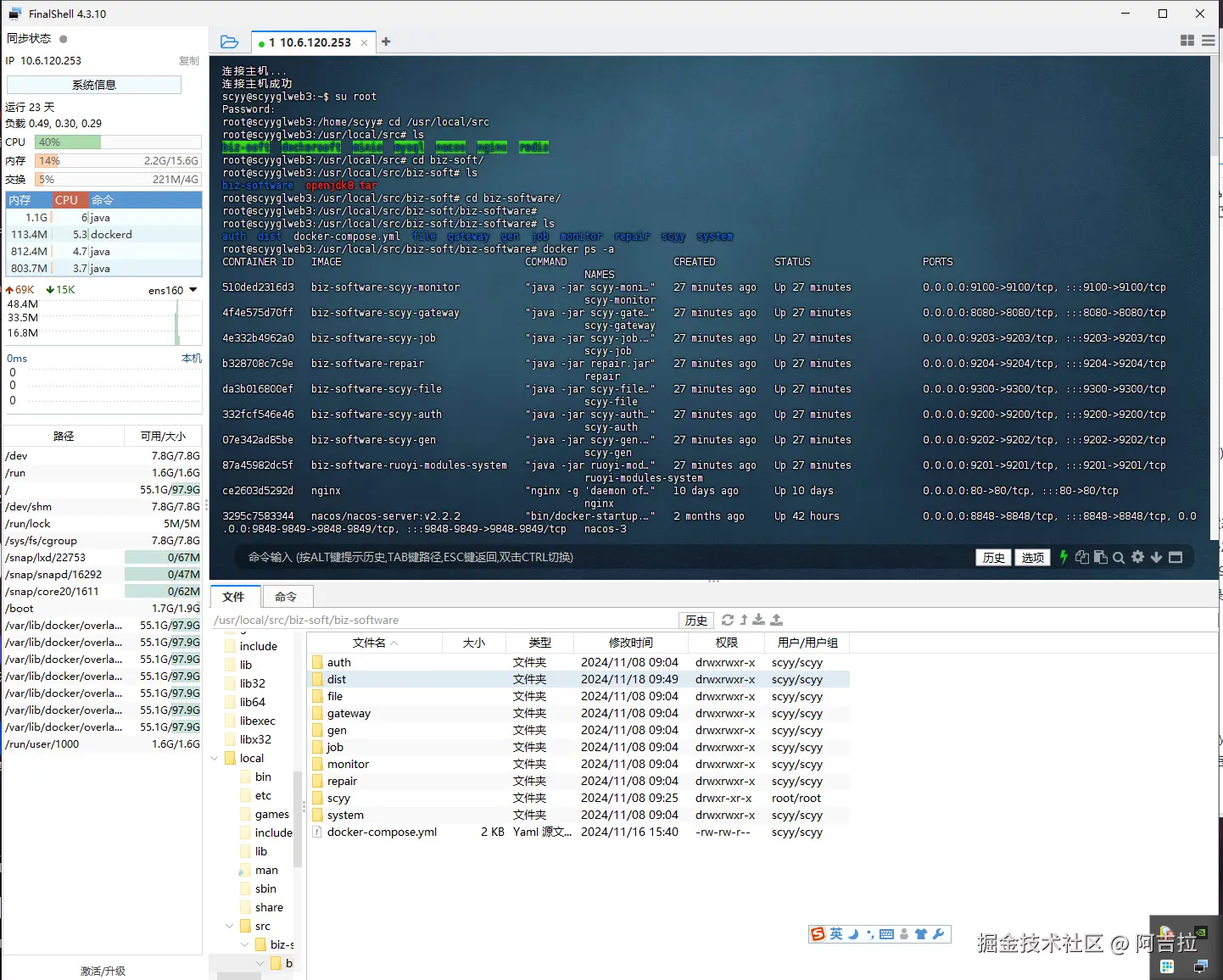Select the dockerd process row
1223x980 pixels.
104,234
